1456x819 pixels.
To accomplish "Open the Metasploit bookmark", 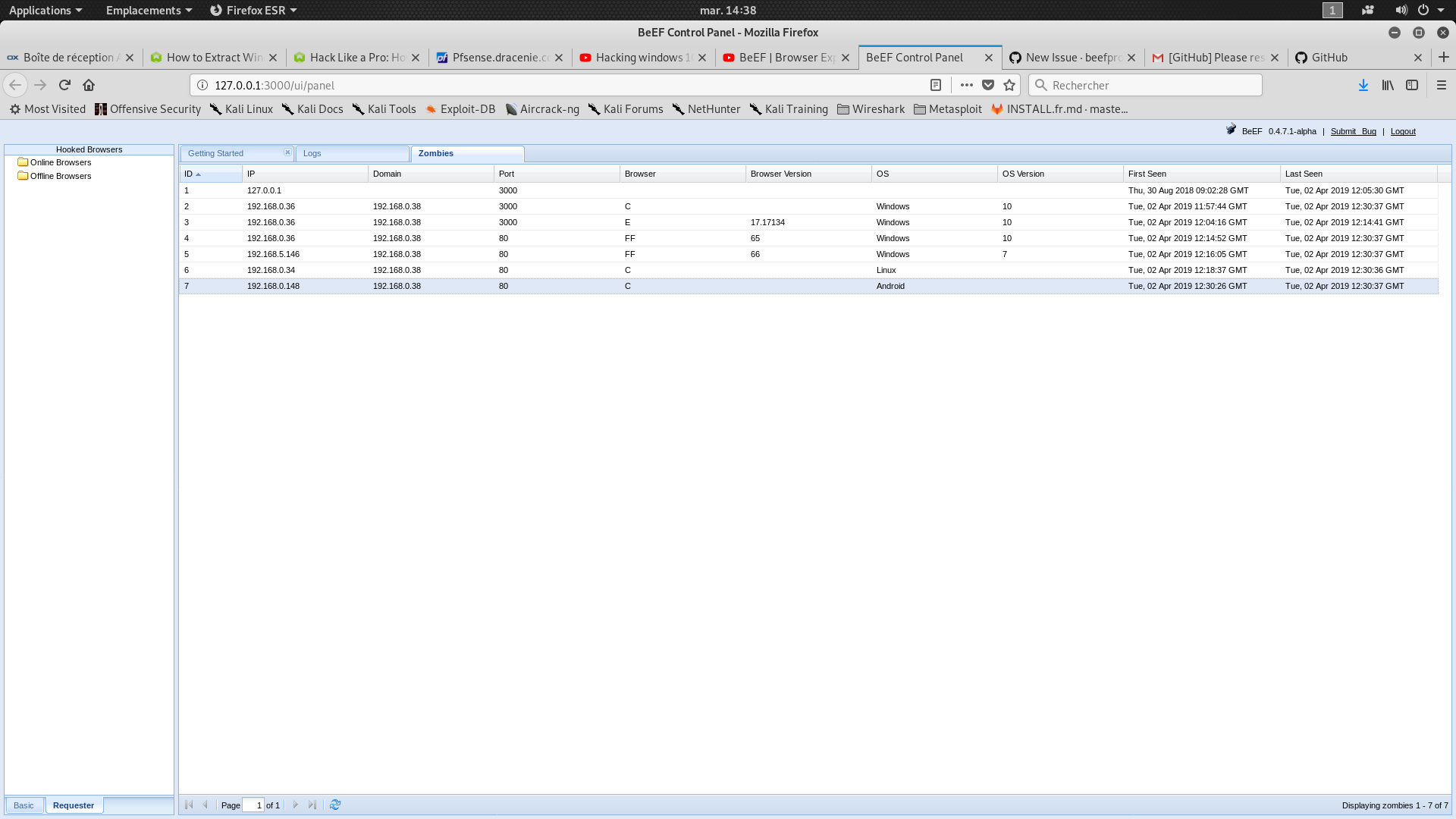I will pyautogui.click(x=948, y=108).
